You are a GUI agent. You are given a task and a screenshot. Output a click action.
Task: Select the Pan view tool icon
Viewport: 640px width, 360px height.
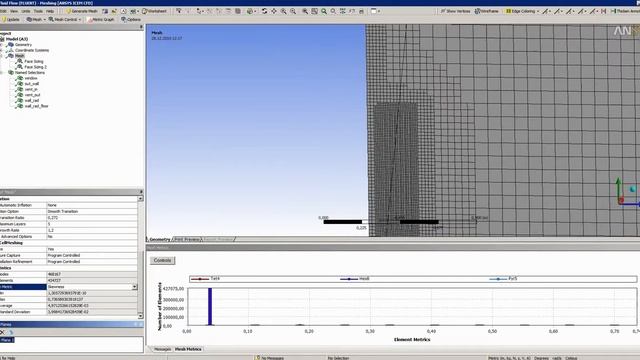(274, 11)
